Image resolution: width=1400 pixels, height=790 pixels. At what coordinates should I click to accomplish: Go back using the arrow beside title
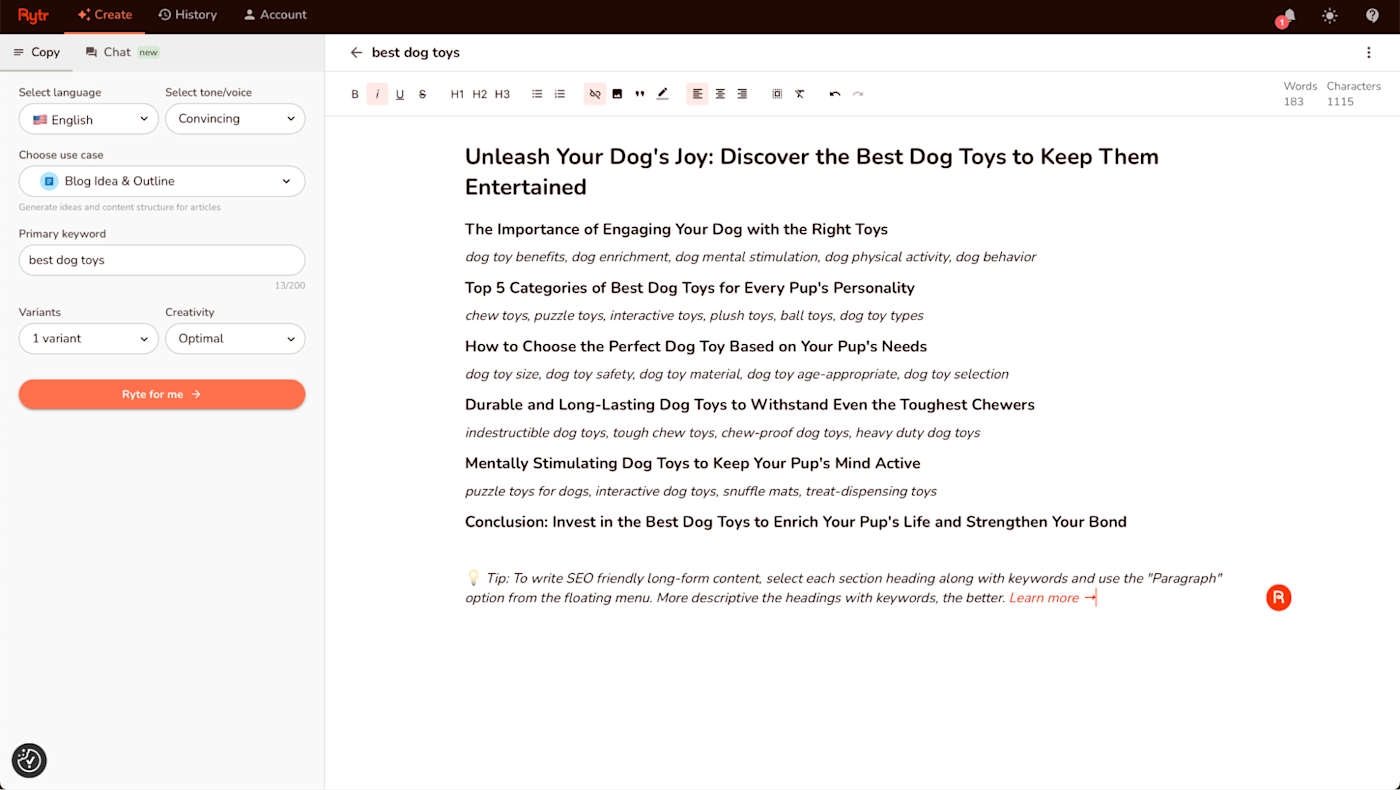click(356, 53)
